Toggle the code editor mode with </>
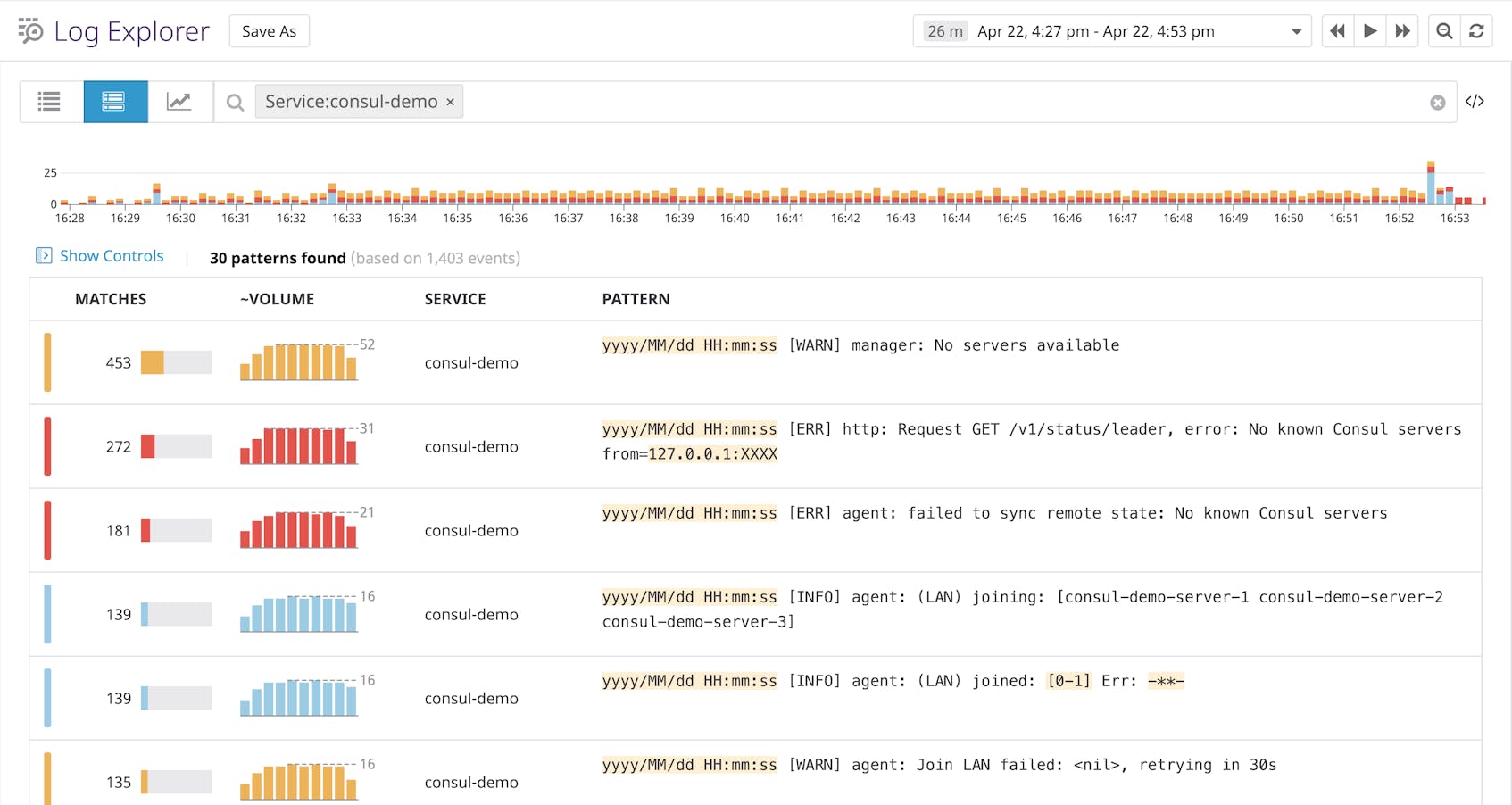 (x=1475, y=101)
